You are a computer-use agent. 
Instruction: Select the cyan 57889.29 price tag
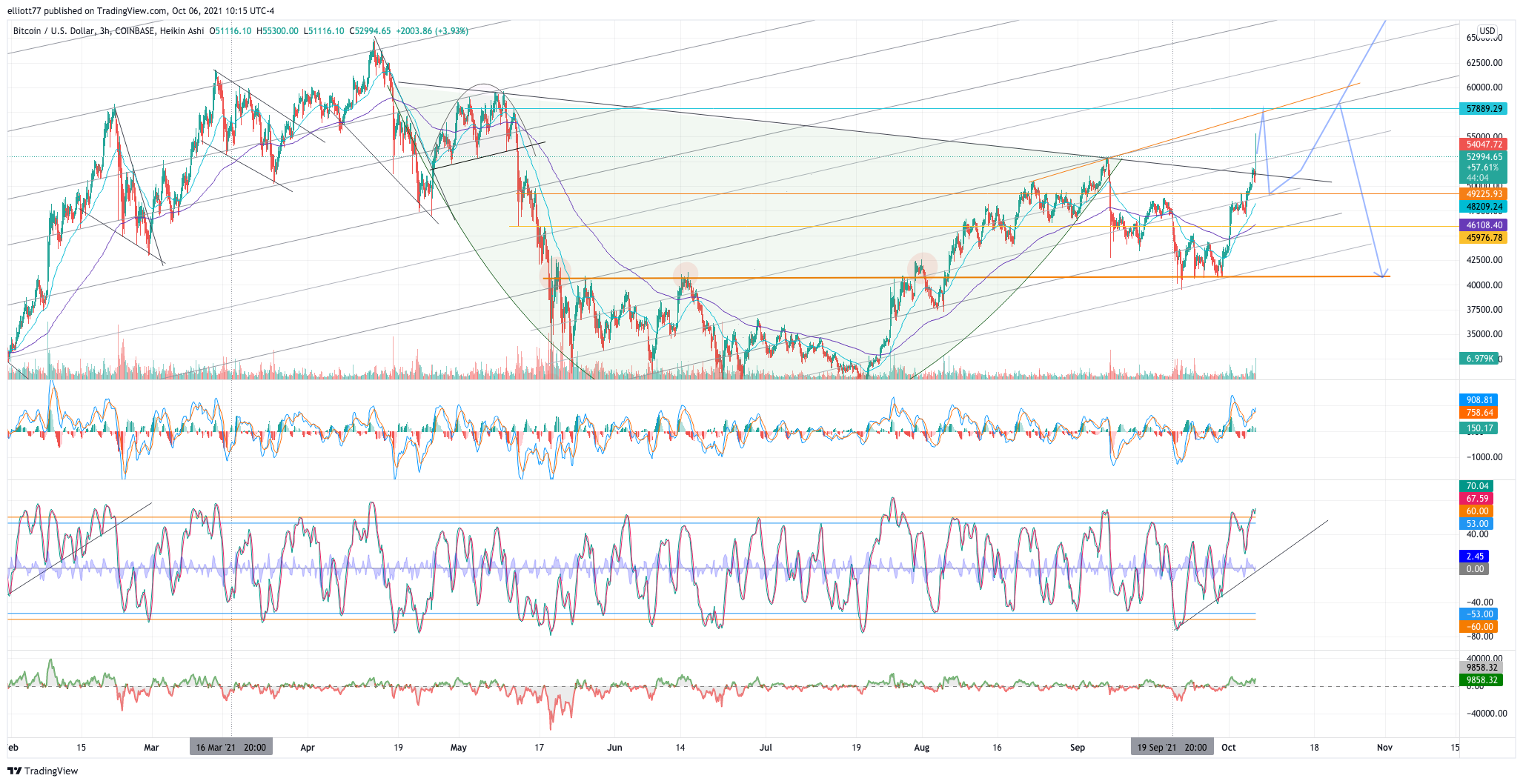pyautogui.click(x=1484, y=109)
